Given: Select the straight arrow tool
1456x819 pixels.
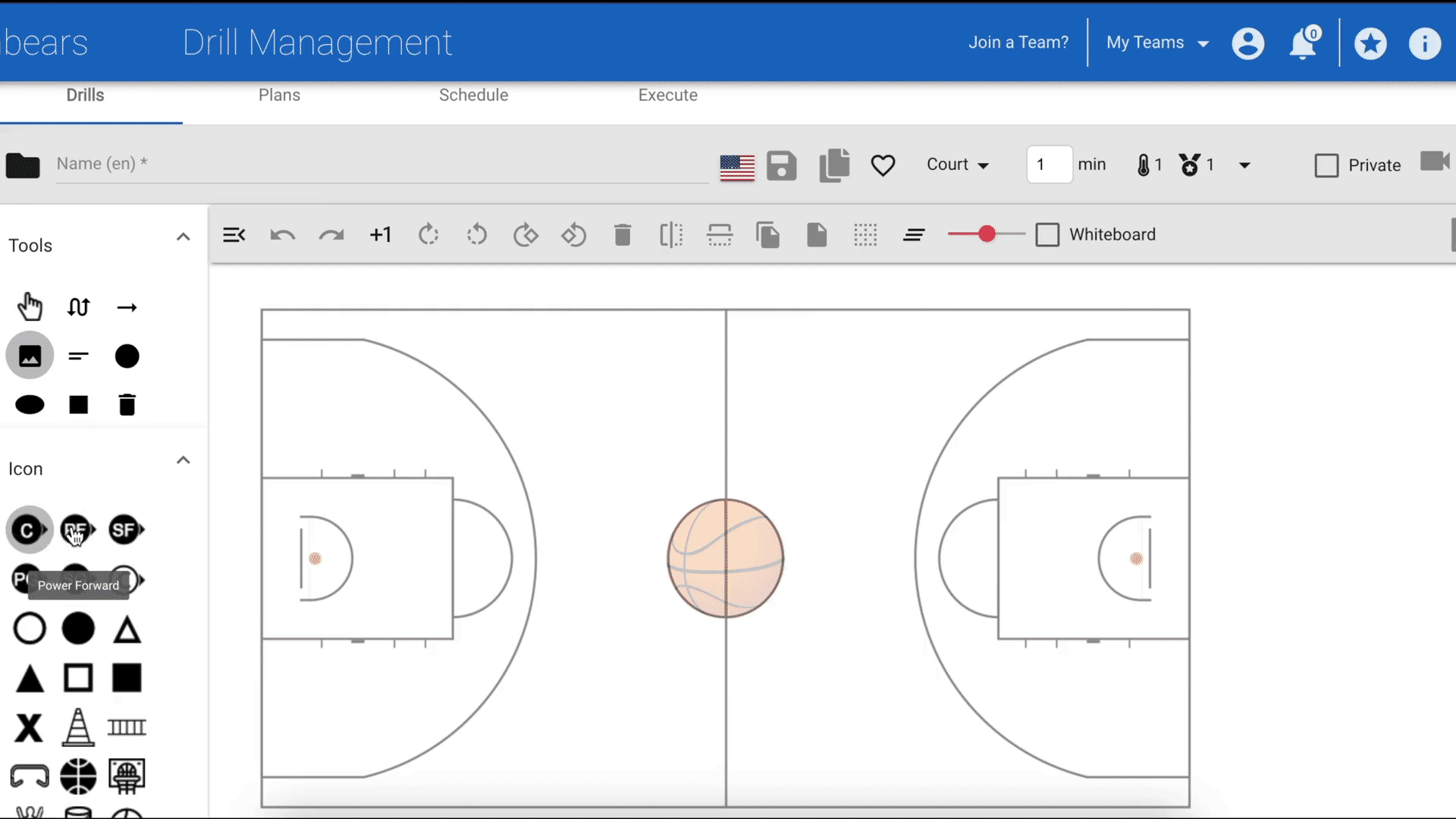Looking at the screenshot, I should coord(127,307).
